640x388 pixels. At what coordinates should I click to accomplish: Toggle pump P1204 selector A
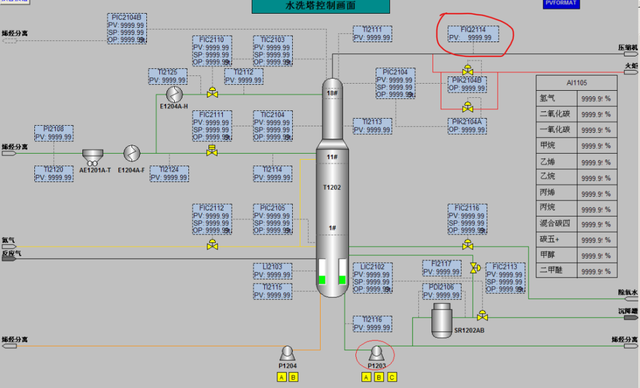(282, 377)
